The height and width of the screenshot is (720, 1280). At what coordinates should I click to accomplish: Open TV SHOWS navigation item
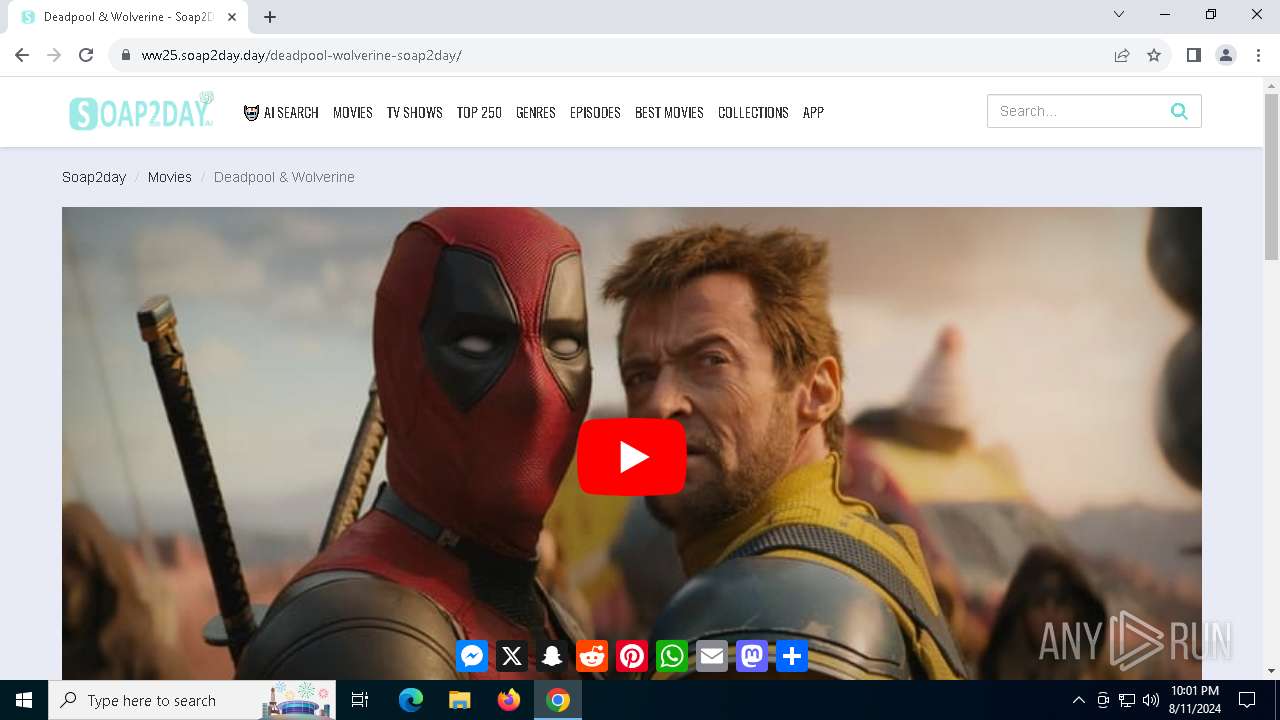[415, 112]
